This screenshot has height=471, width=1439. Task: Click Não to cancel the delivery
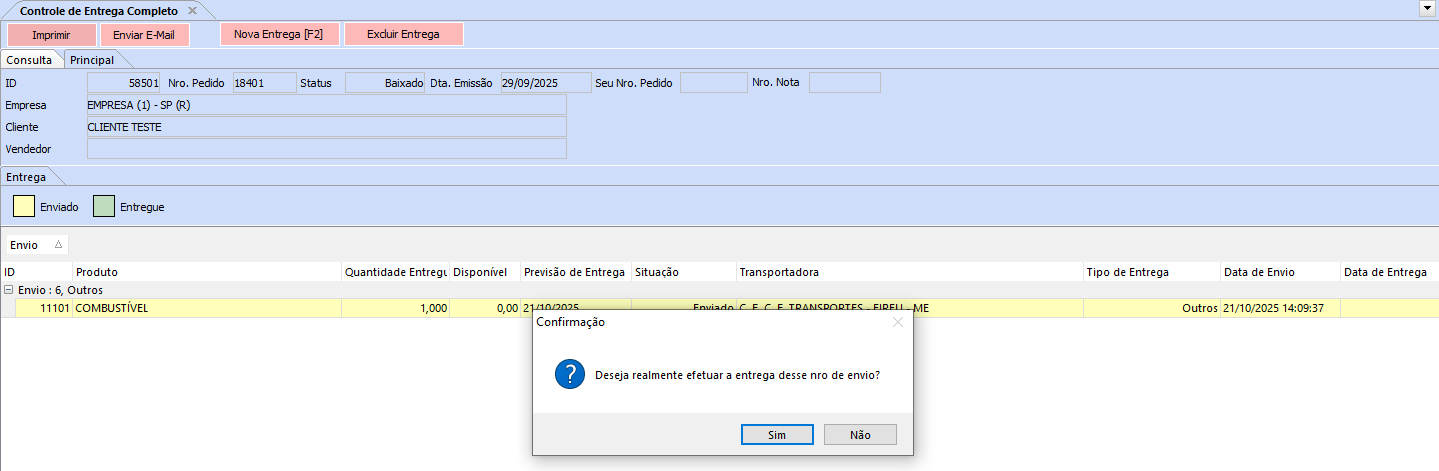[860, 435]
